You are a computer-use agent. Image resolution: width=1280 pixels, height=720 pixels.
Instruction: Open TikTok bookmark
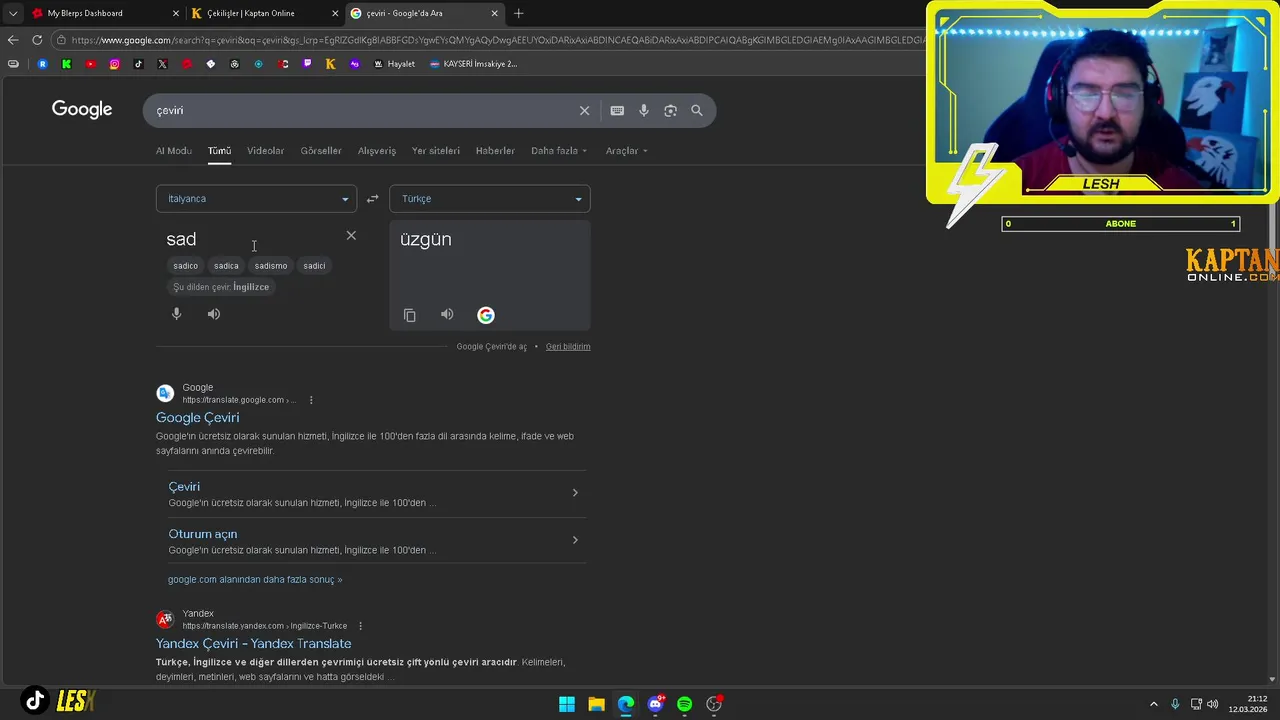click(138, 64)
